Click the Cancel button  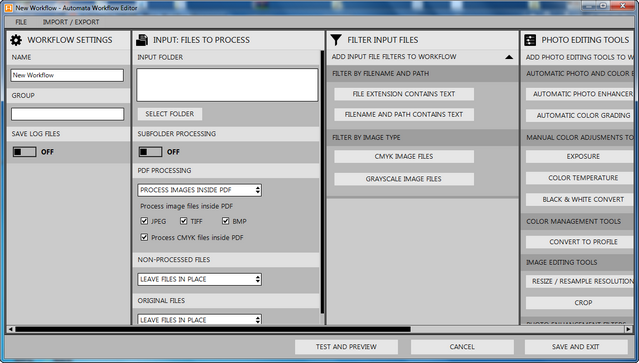tap(462, 347)
